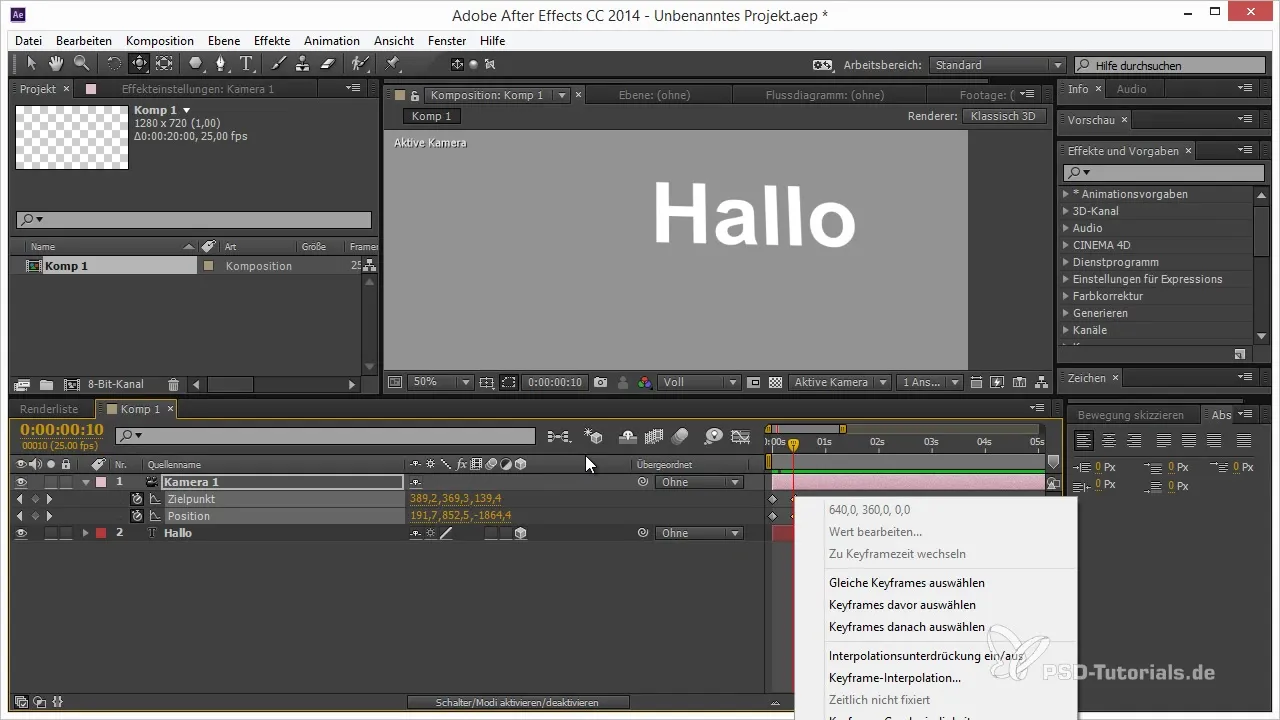Open the Komp 1 mini-flowchart icon in timeline
This screenshot has height=720, width=1280.
[x=559, y=436]
